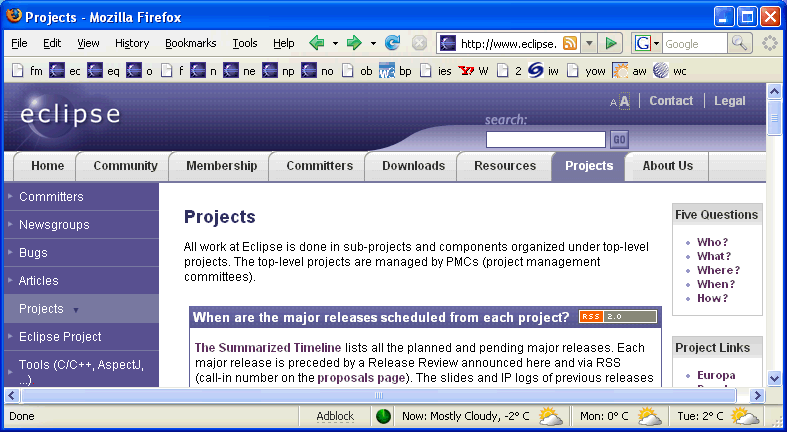Viewport: 787px width, 432px height.
Task: Click the 'Who?' link in Five Questions
Action: point(712,242)
